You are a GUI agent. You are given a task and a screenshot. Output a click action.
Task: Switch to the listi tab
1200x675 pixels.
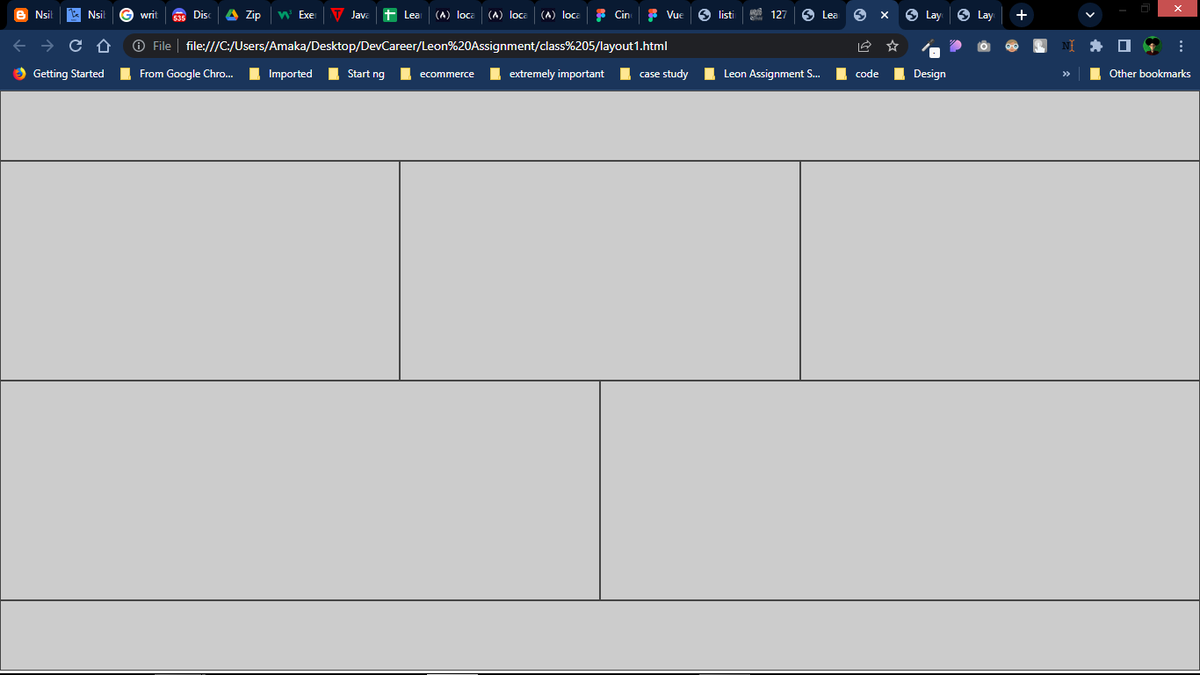(x=716, y=15)
